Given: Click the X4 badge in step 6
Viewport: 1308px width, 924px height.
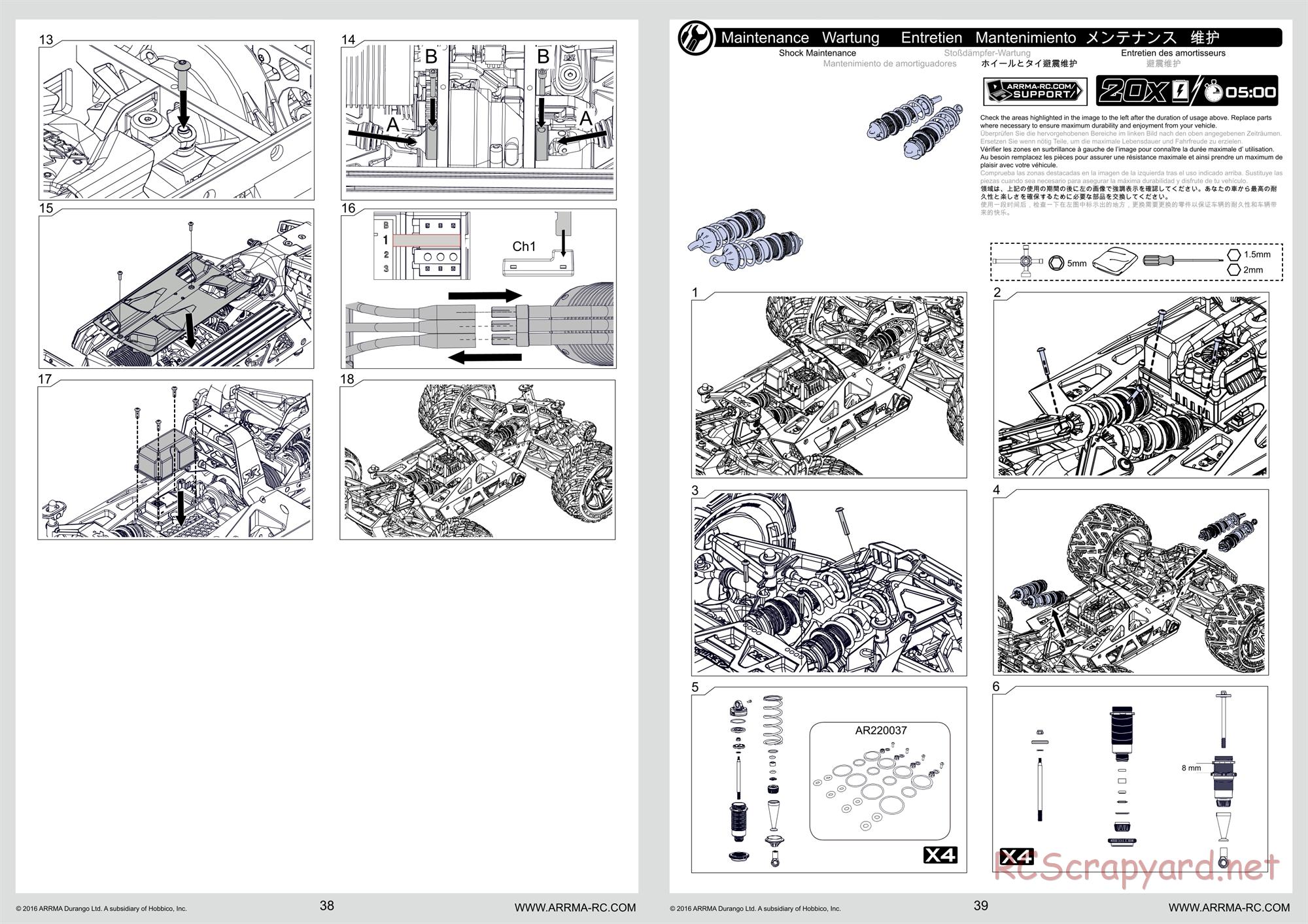Looking at the screenshot, I should [1016, 856].
